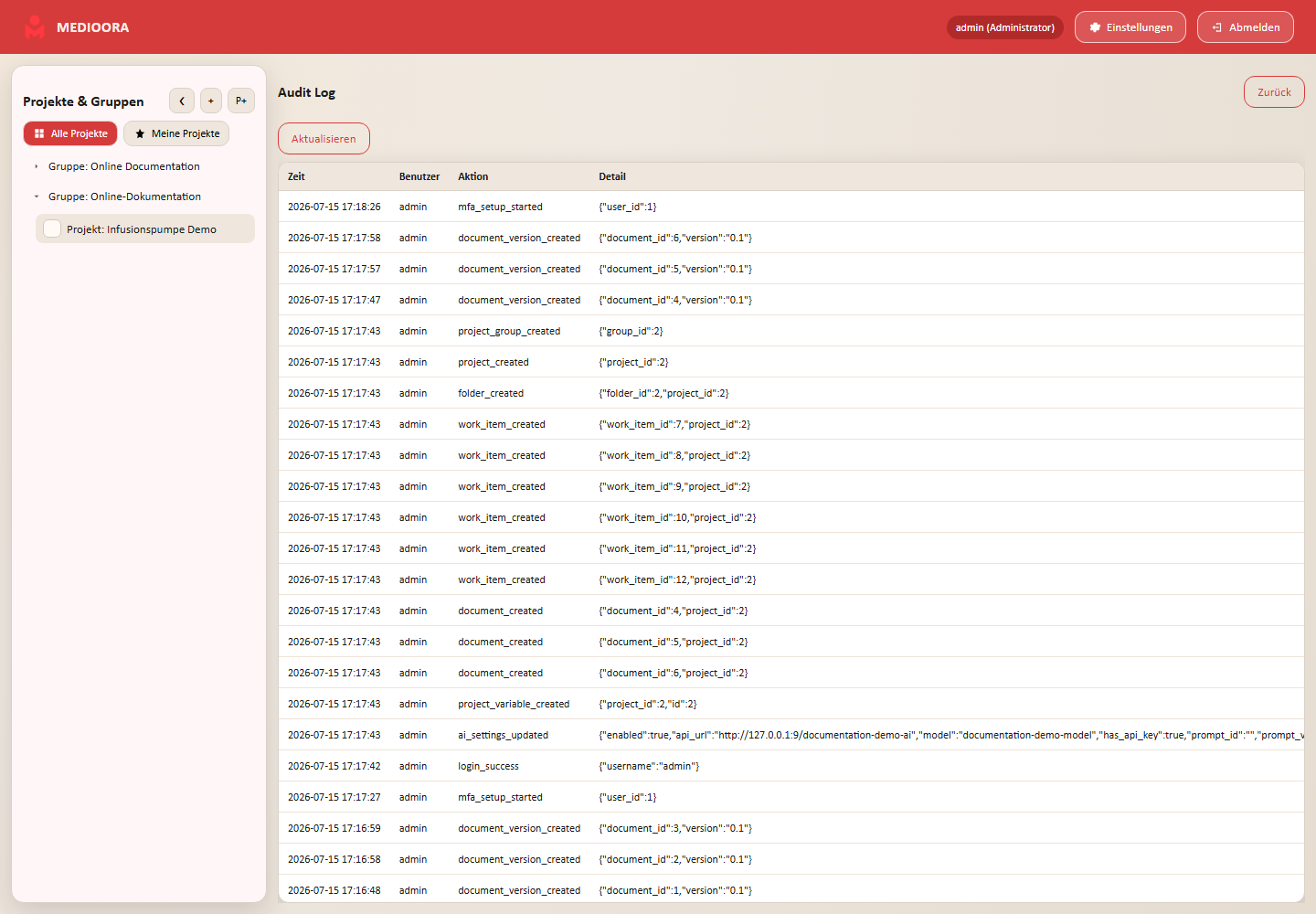Click the star icon on Meine Projekte
The image size is (1316, 914).
click(x=140, y=133)
